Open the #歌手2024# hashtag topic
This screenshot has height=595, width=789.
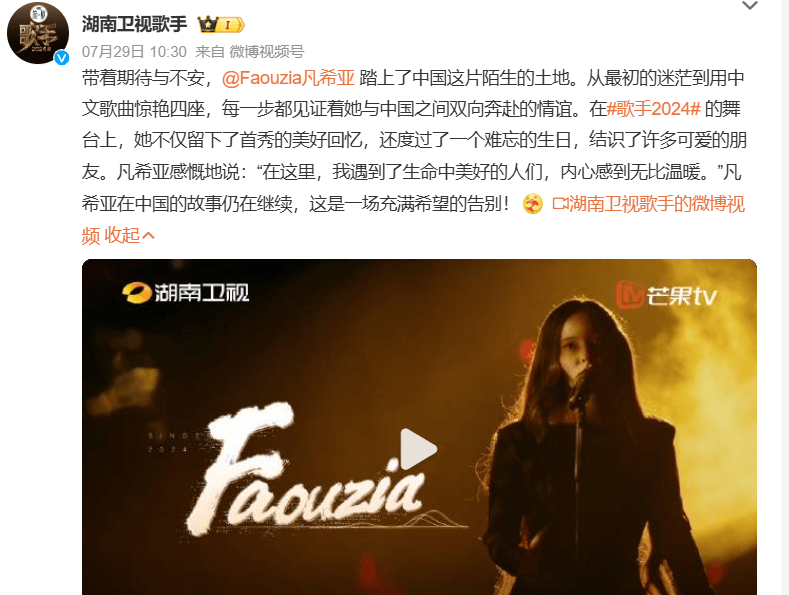(x=654, y=109)
